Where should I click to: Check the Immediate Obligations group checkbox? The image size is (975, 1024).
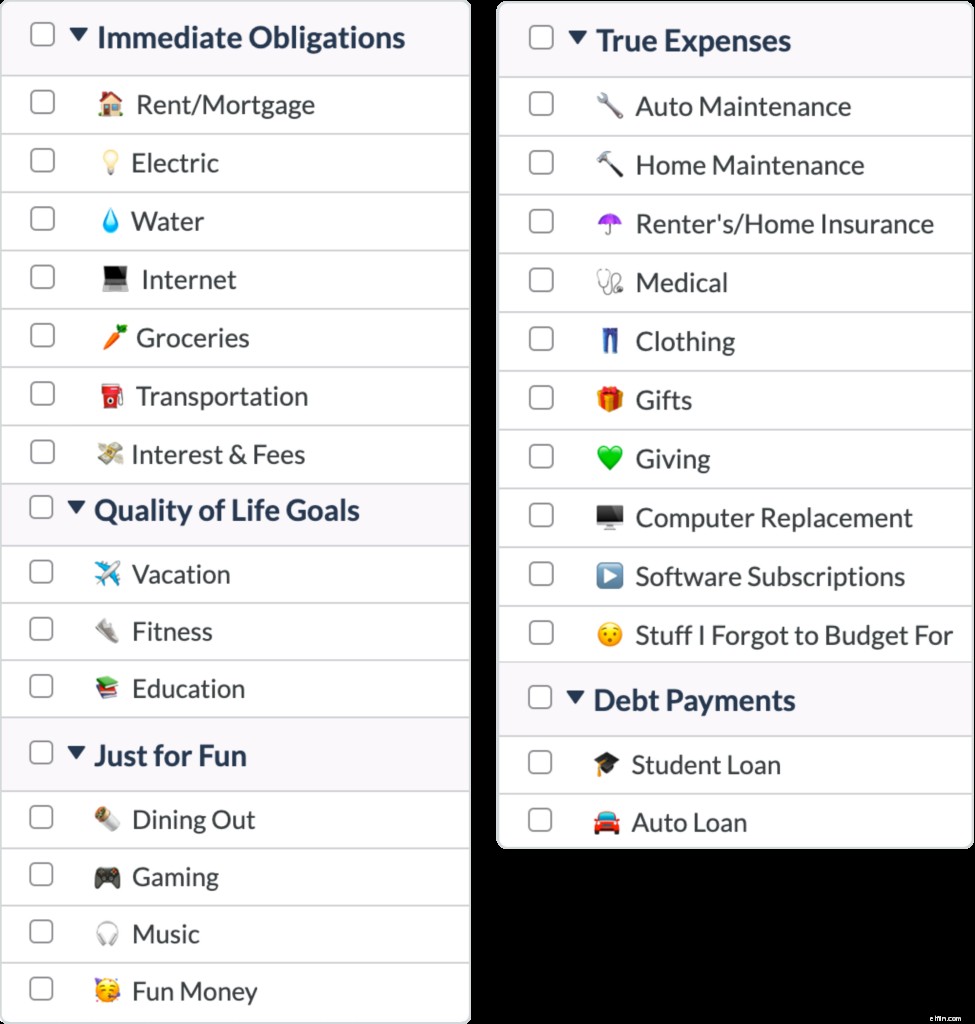coord(41,34)
